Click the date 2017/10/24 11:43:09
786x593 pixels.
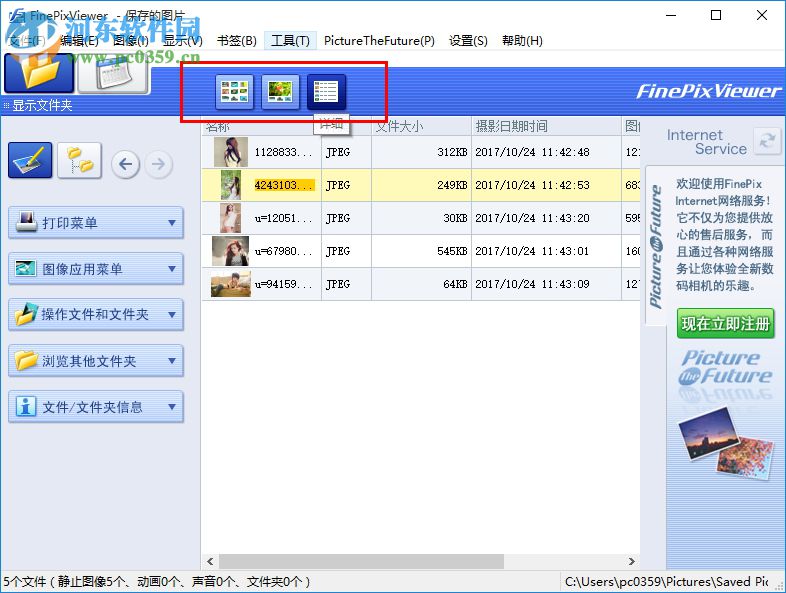point(532,284)
